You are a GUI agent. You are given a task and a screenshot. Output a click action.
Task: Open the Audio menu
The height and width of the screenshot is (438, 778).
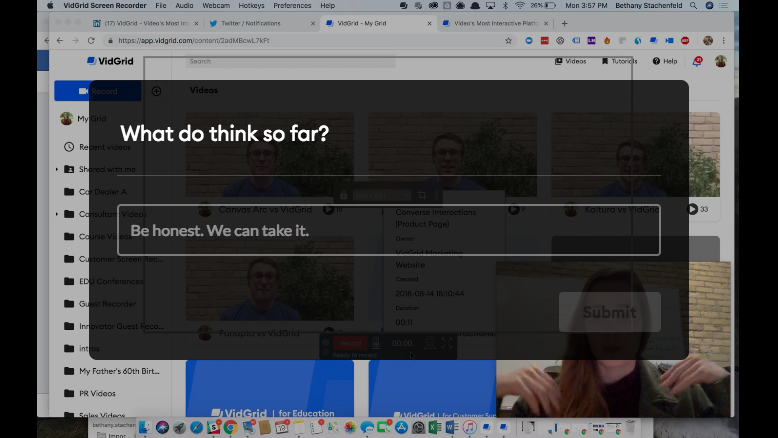coord(184,5)
